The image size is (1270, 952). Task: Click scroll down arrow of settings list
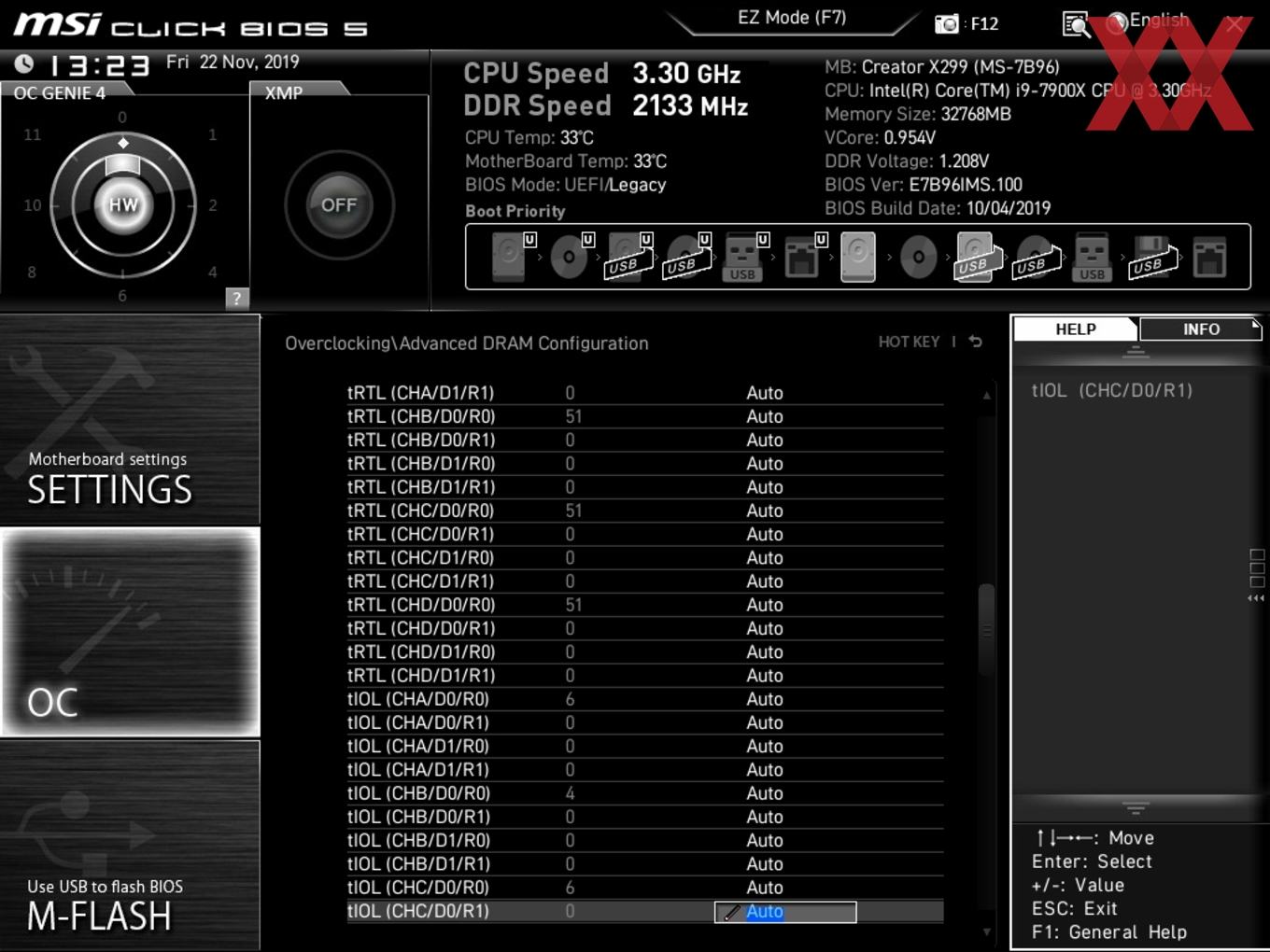tap(986, 931)
